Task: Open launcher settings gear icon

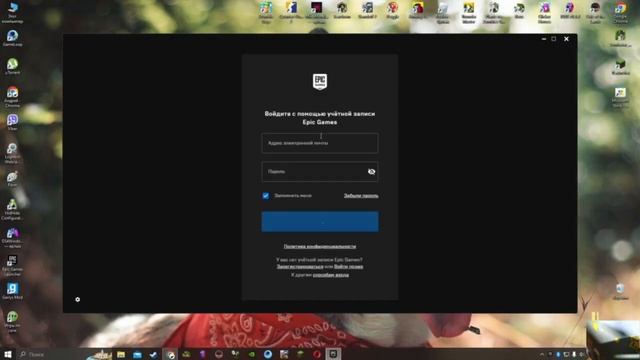Action: pos(78,300)
